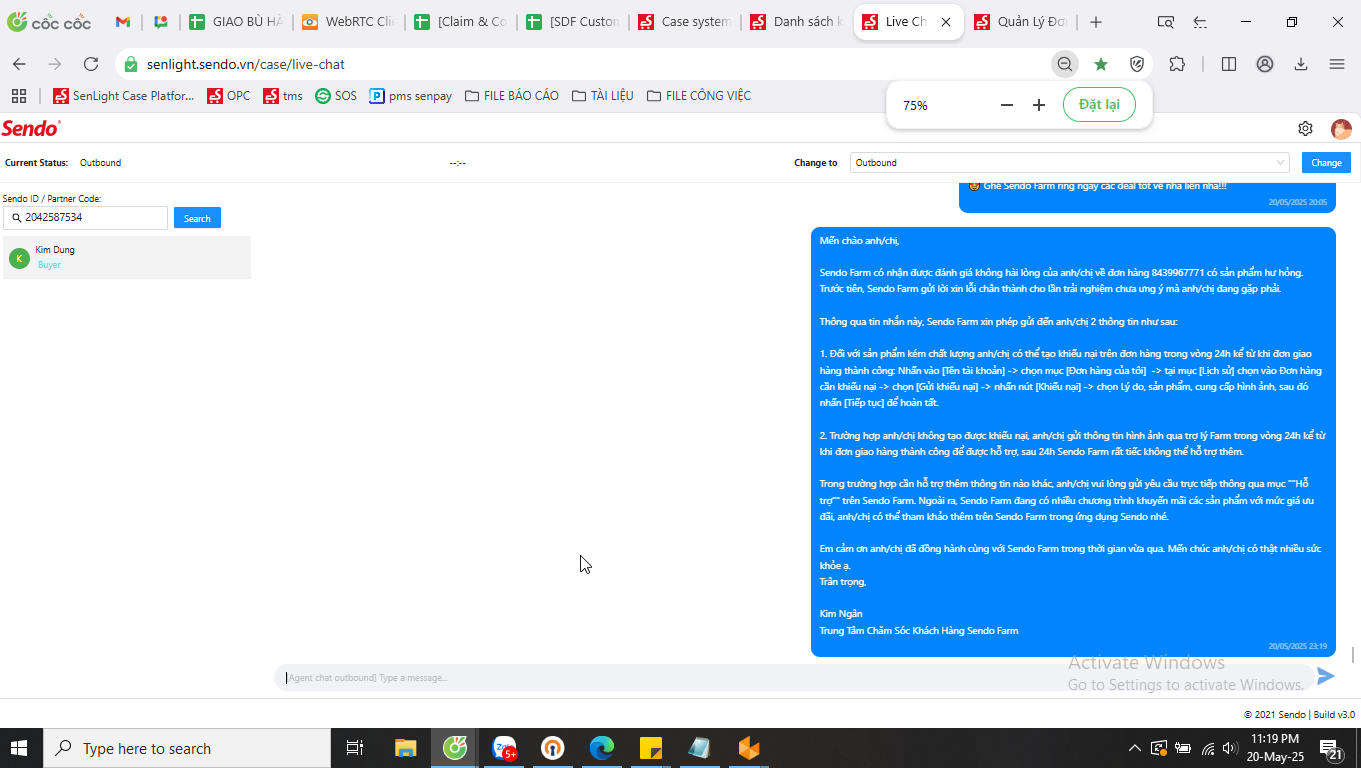Open the Outbound status dropdown
Image resolution: width=1361 pixels, height=768 pixels.
[1069, 162]
